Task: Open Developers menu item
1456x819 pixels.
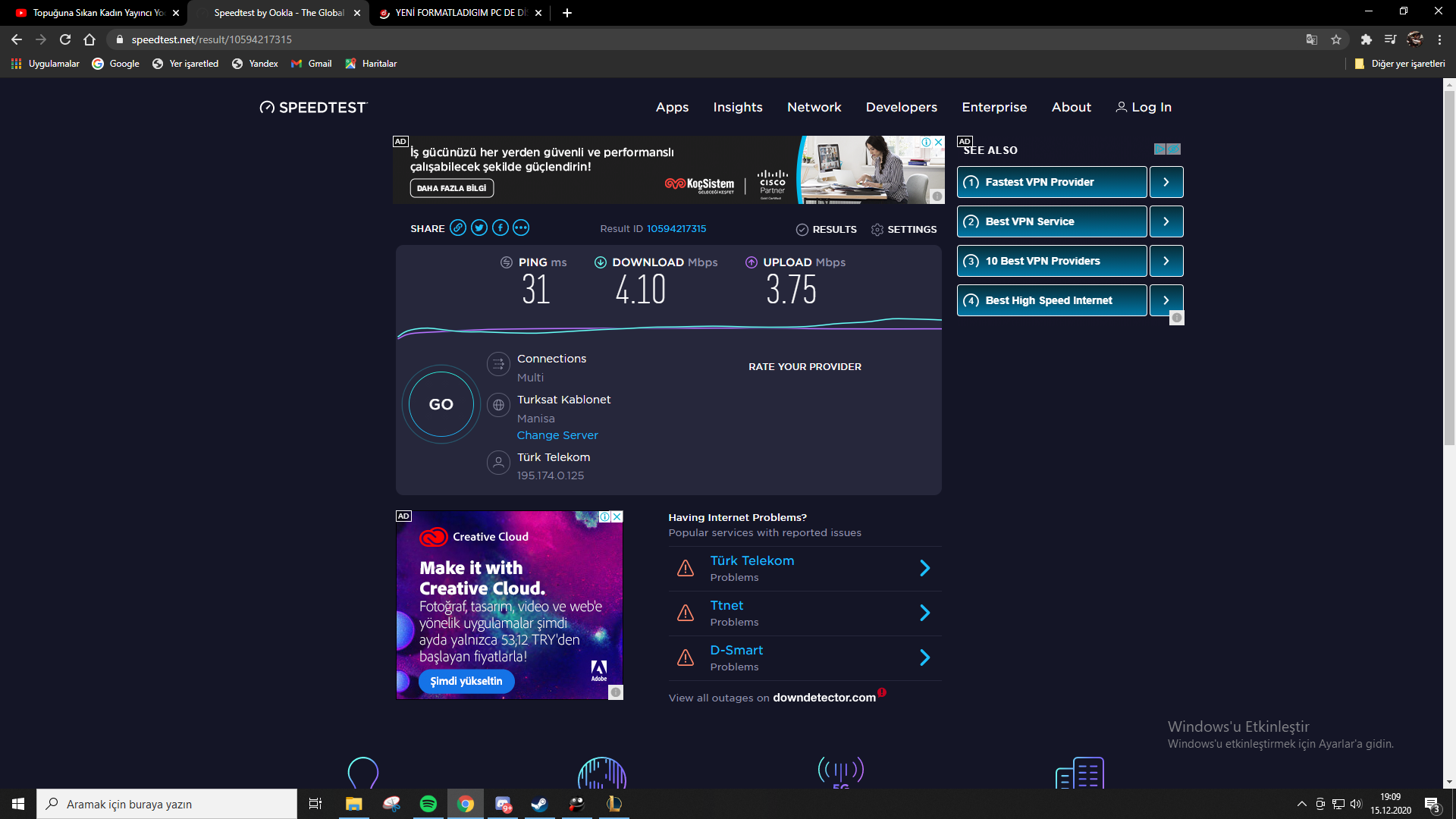Action: click(x=902, y=108)
